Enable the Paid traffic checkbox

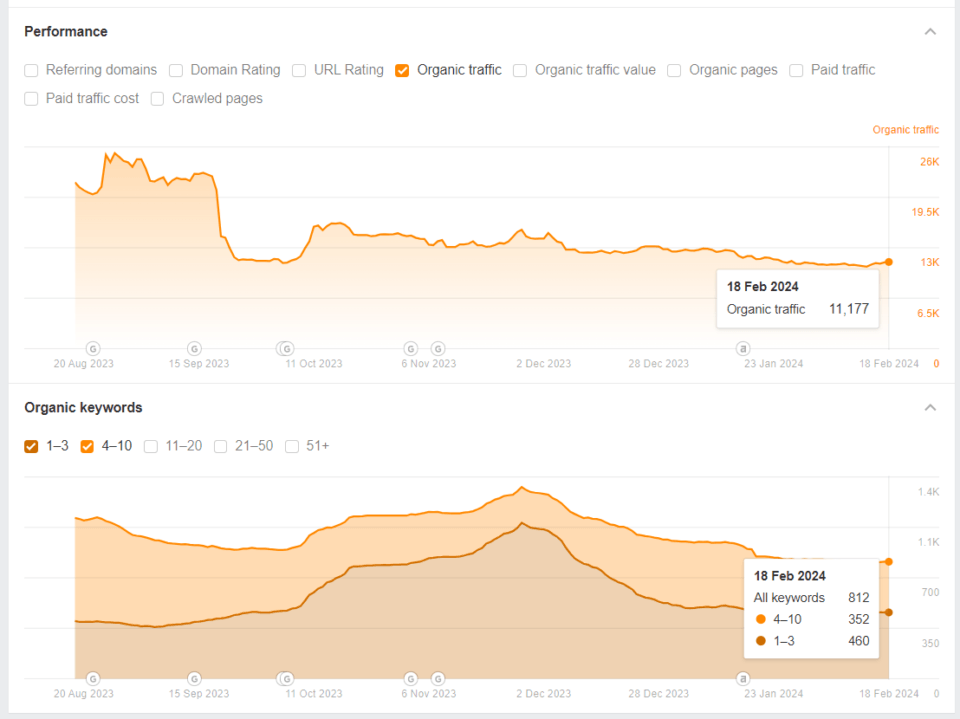click(796, 70)
